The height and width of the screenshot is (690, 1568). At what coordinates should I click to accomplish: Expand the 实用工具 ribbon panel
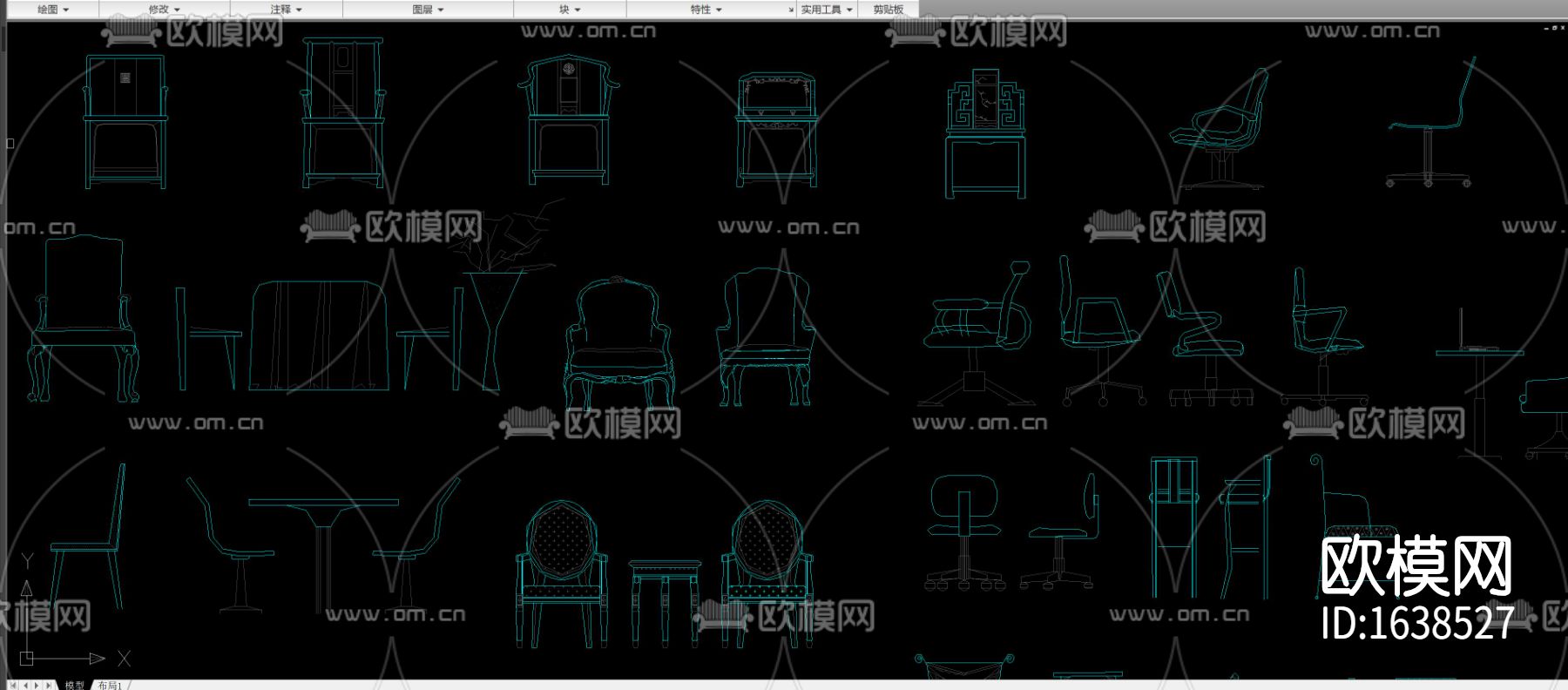pos(827,10)
